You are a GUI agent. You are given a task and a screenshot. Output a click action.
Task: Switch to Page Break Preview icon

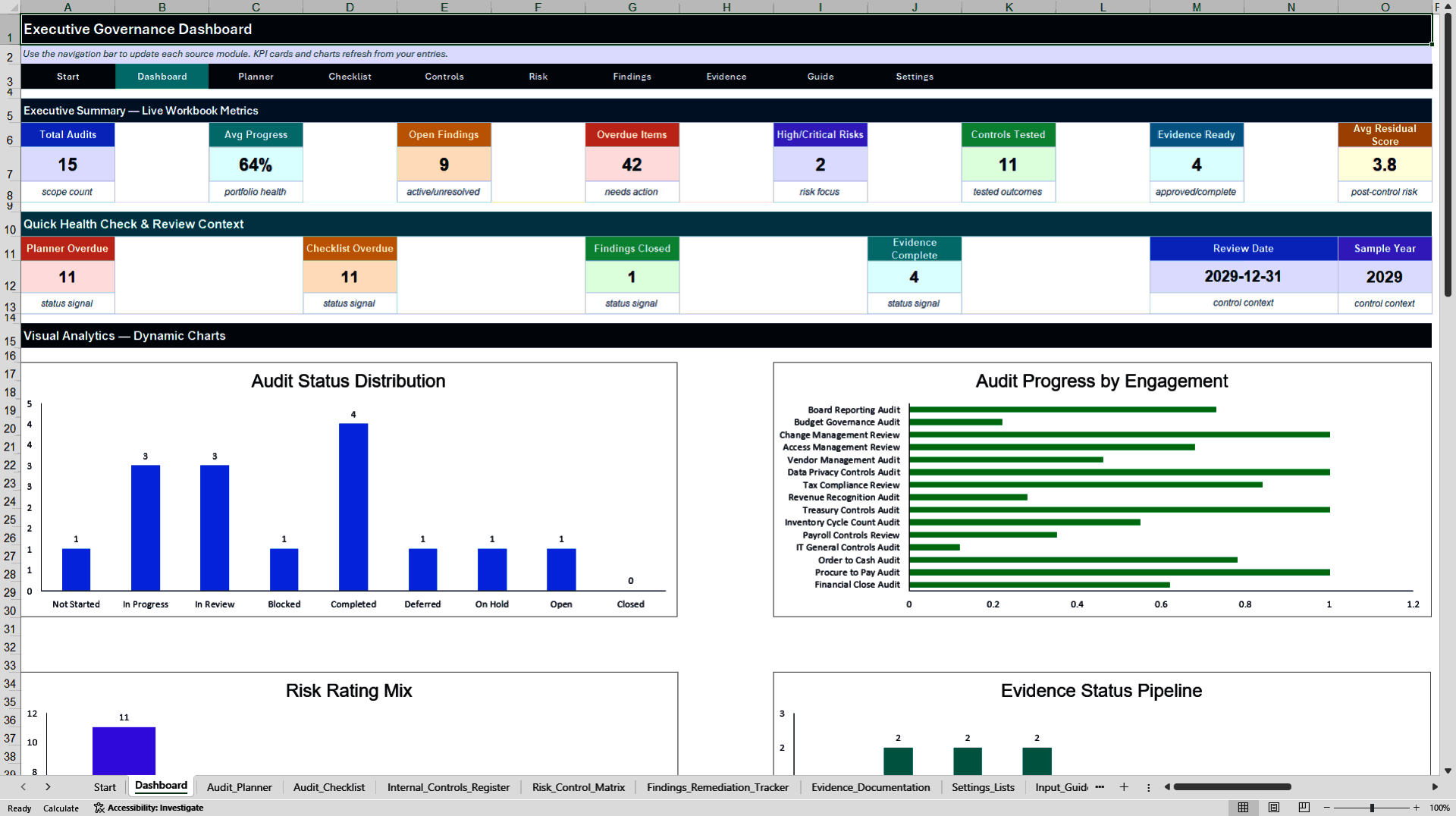tap(1304, 808)
